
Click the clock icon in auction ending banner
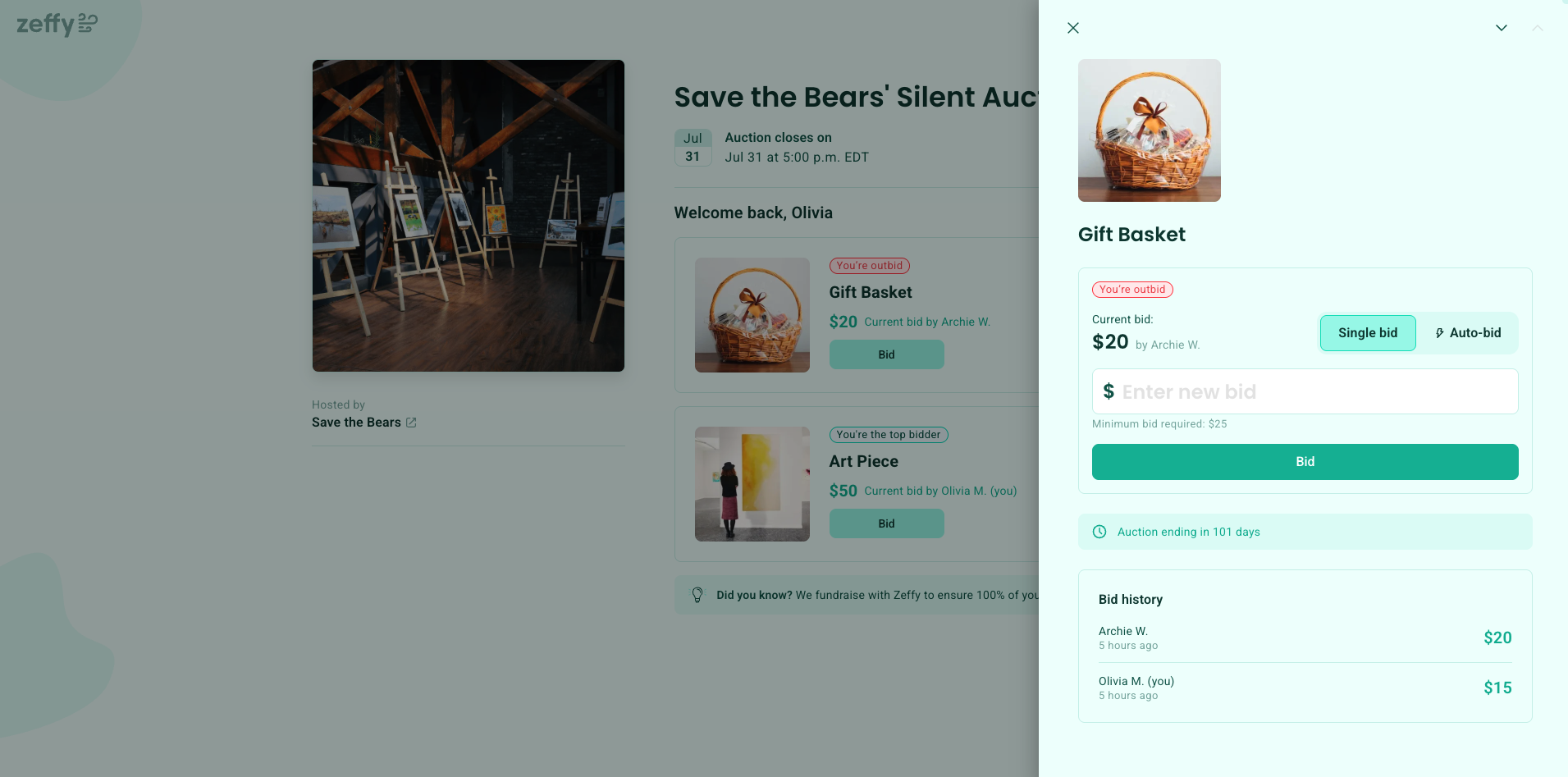pos(1099,532)
